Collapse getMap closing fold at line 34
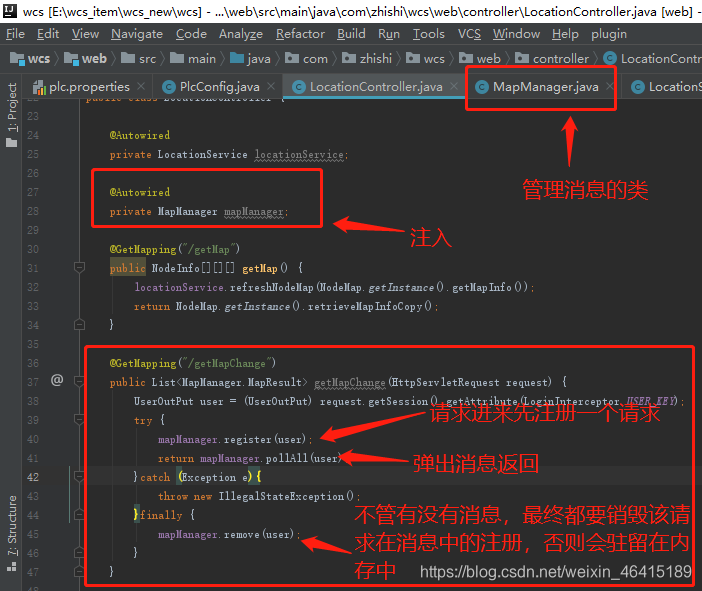This screenshot has height=591, width=702. 79,324
